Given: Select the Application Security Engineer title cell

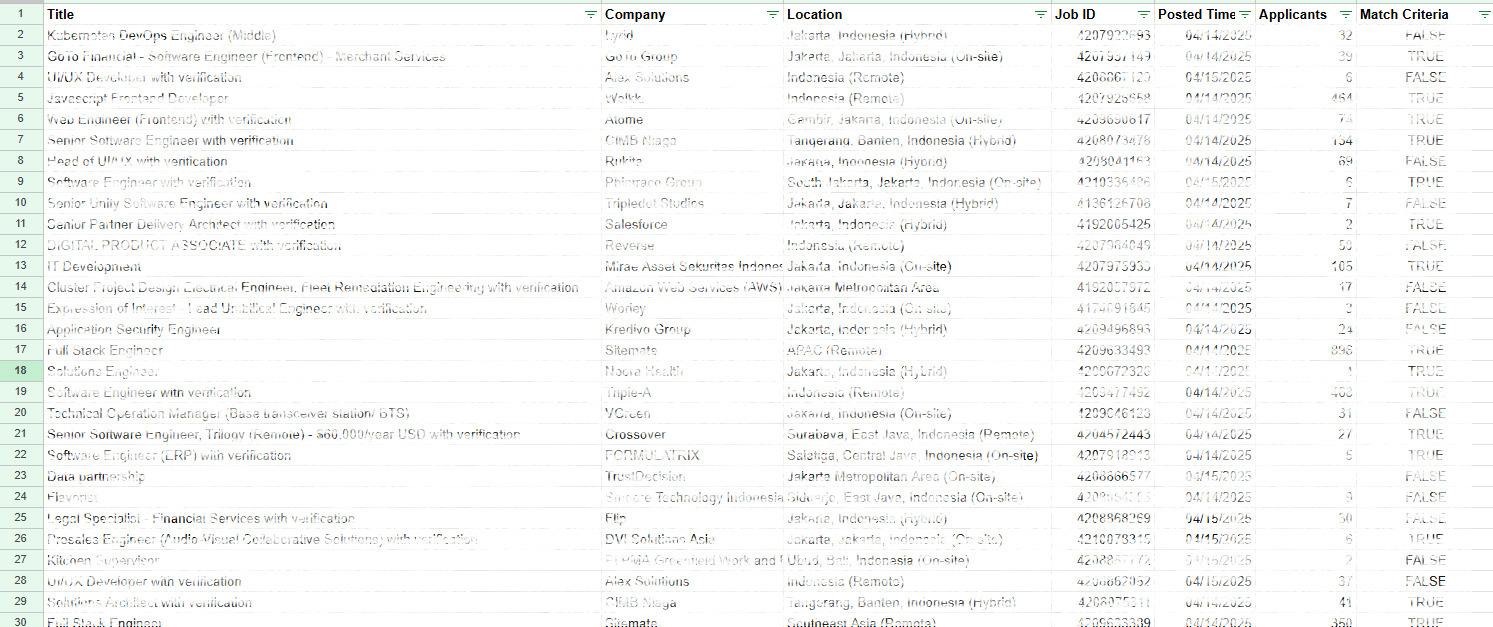Looking at the screenshot, I should [x=322, y=329].
